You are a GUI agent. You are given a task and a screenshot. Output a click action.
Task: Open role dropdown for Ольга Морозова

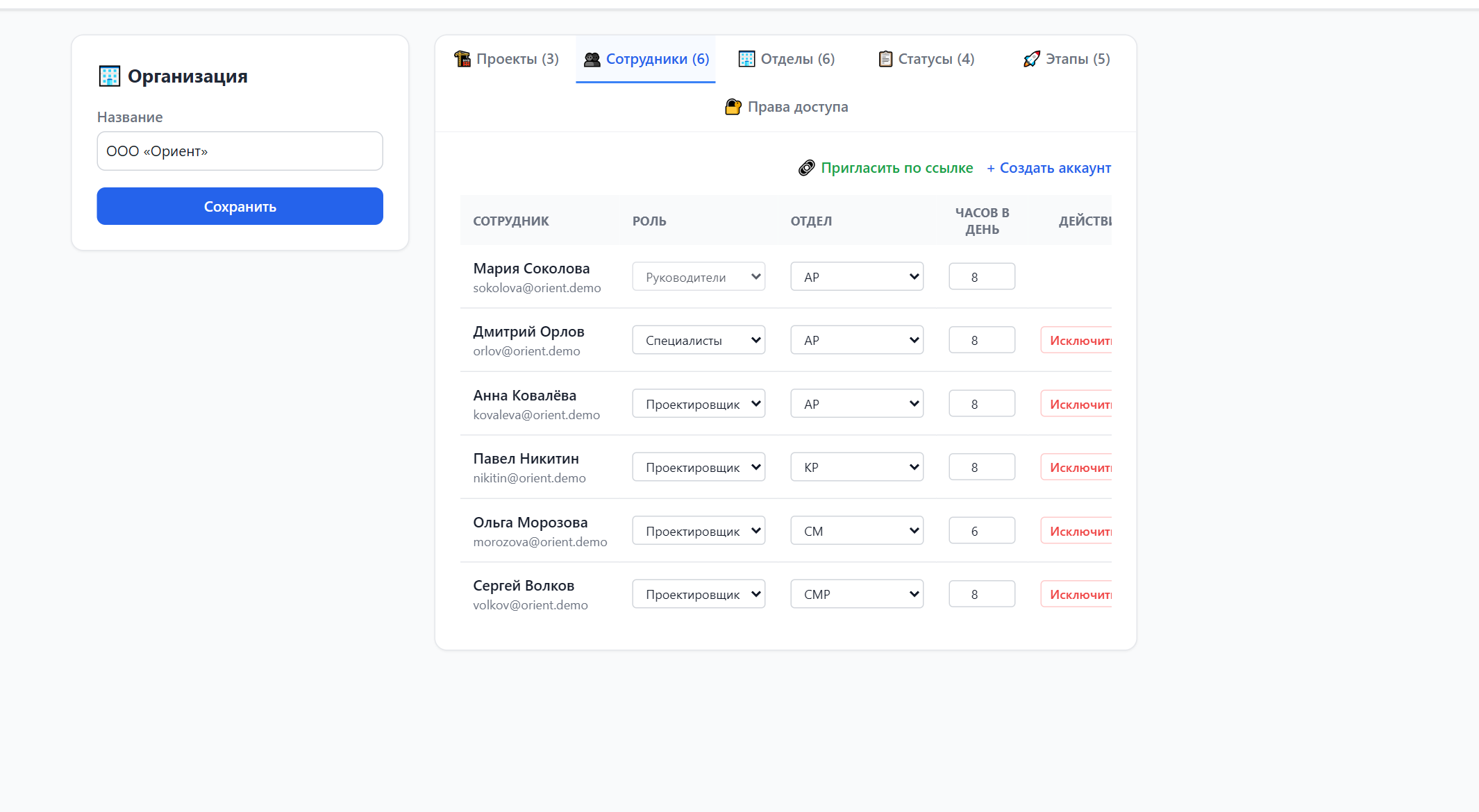click(x=699, y=531)
